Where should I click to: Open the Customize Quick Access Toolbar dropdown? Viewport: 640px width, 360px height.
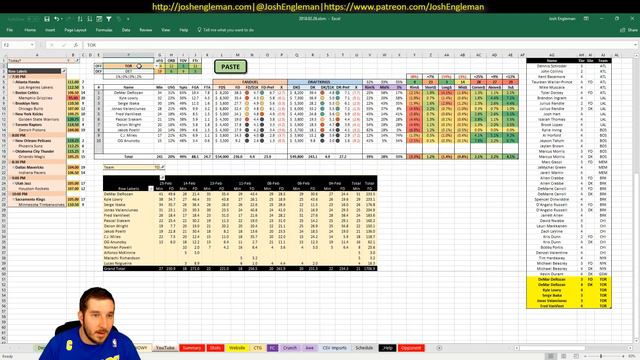(128, 19)
